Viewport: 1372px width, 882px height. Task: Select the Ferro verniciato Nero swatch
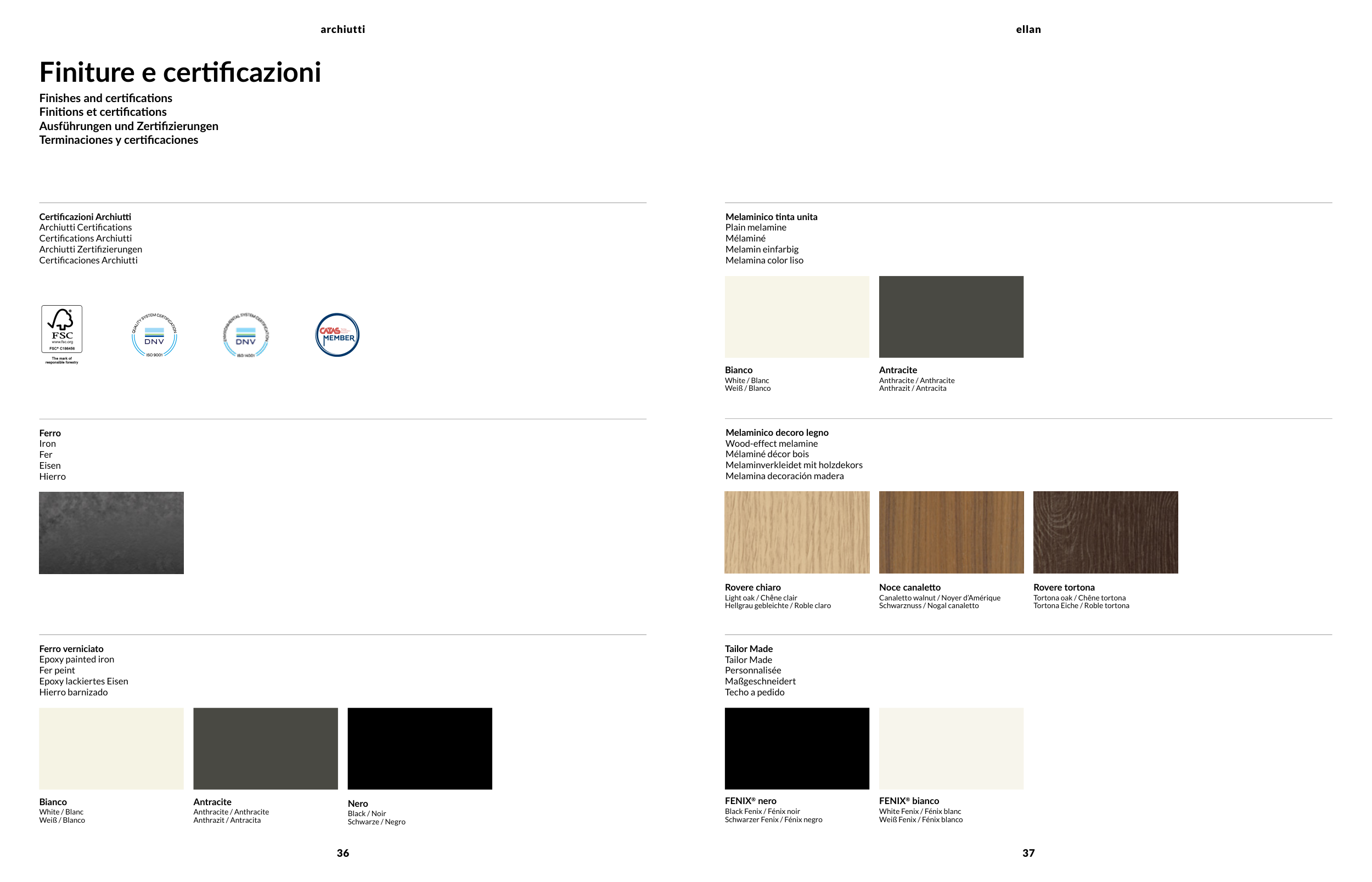[x=420, y=748]
